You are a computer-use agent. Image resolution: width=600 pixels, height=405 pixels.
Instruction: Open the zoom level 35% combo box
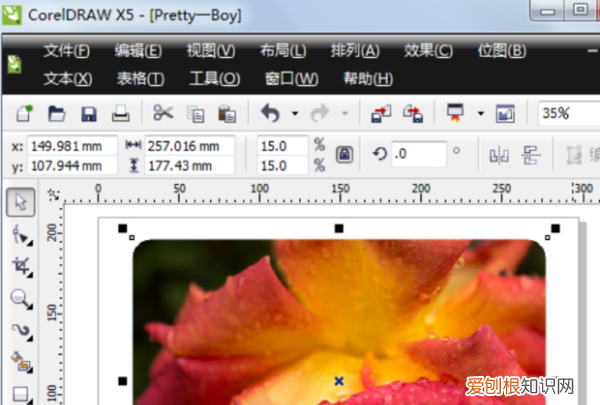(568, 114)
